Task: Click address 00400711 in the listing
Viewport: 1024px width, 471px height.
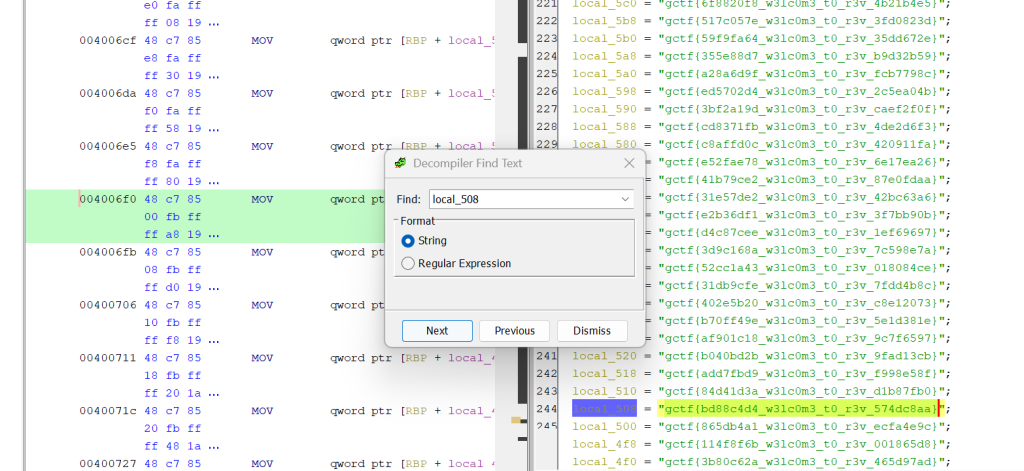Action: [x=108, y=358]
